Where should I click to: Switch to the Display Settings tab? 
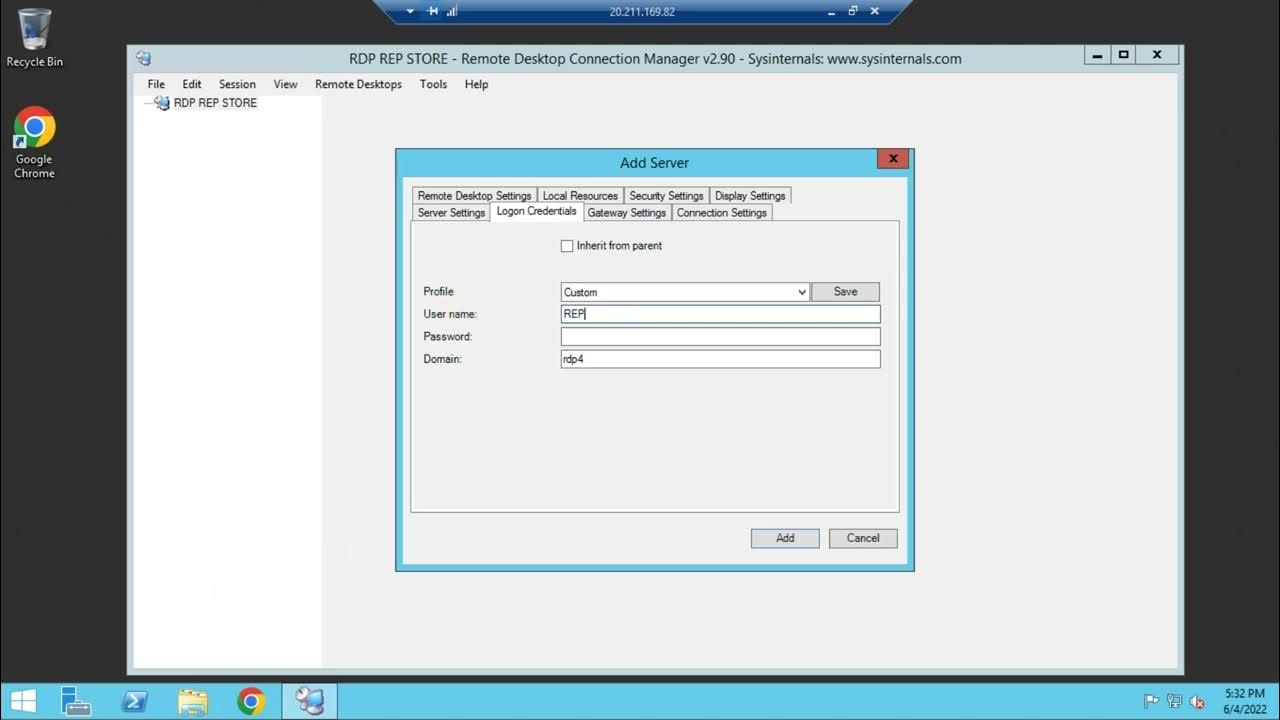(x=750, y=196)
